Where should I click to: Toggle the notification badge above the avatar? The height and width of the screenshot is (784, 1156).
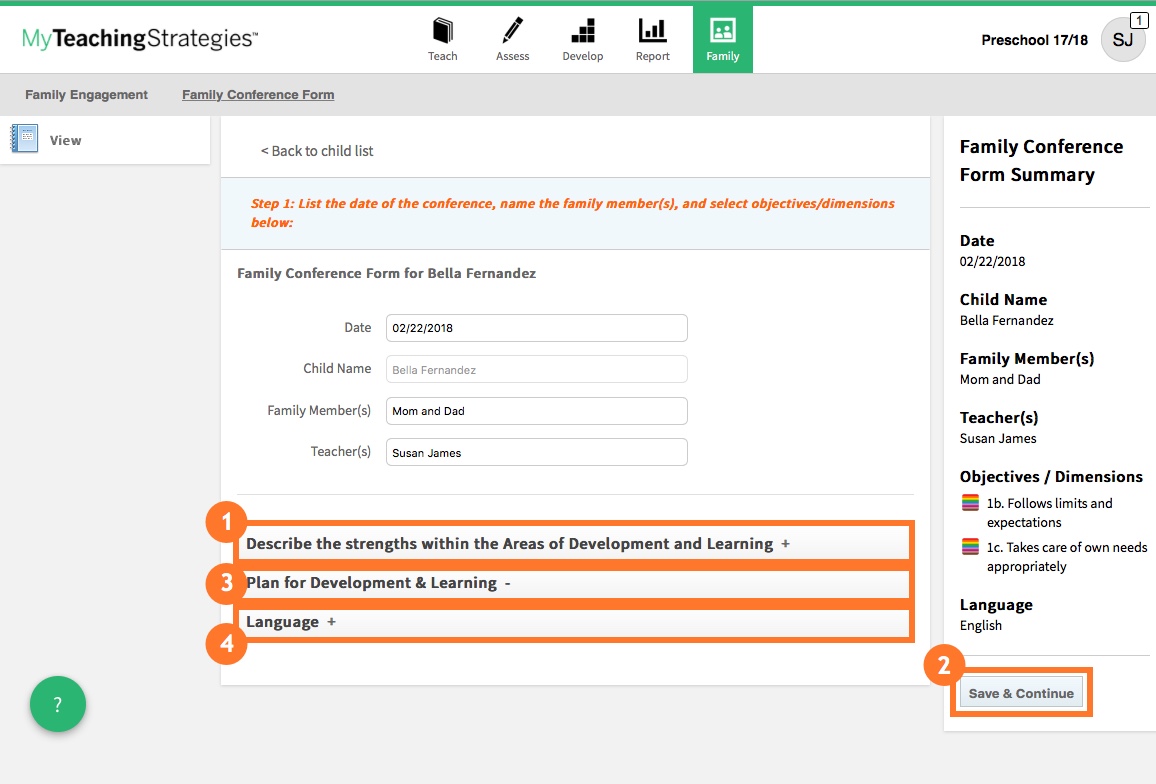coord(1139,19)
